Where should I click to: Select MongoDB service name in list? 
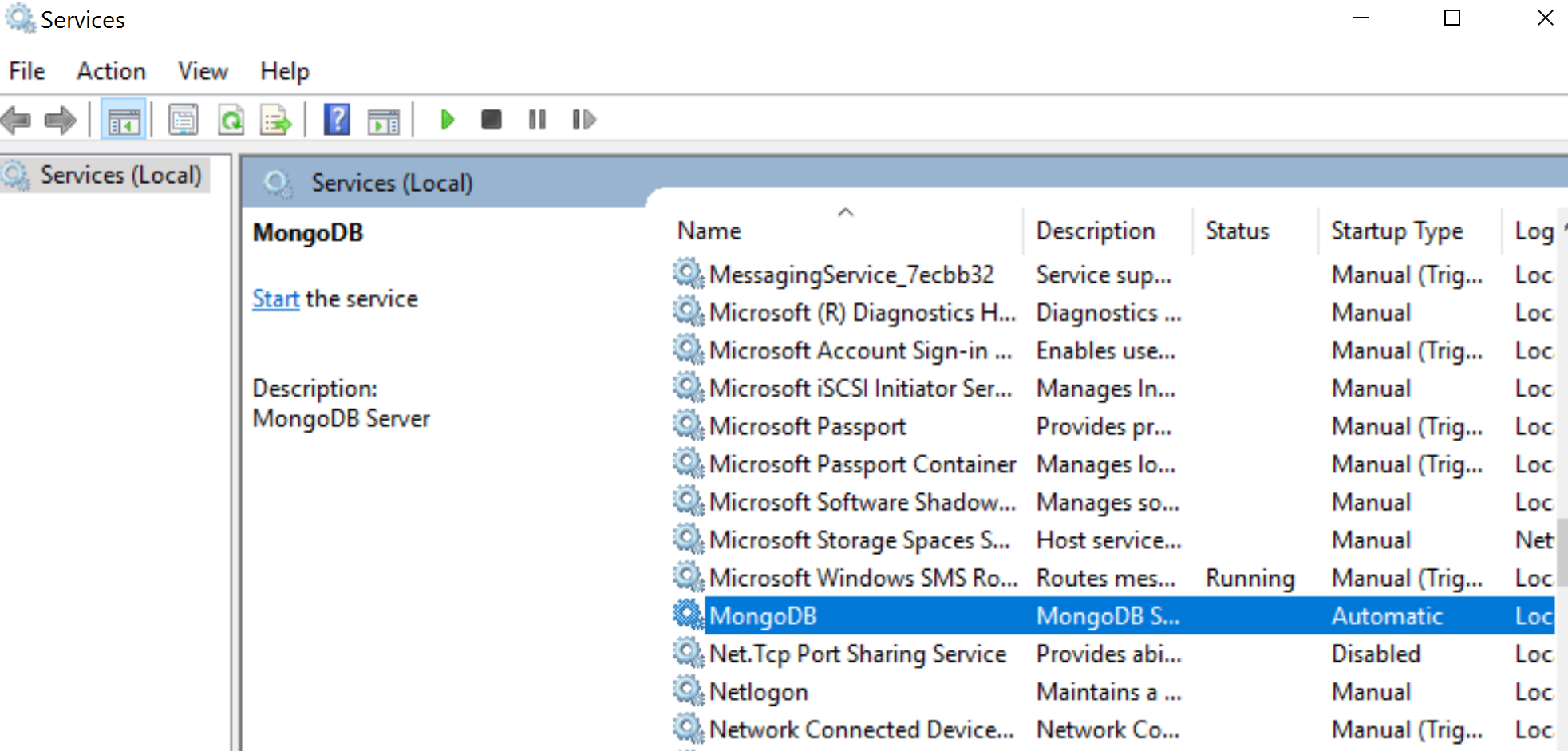coord(763,616)
